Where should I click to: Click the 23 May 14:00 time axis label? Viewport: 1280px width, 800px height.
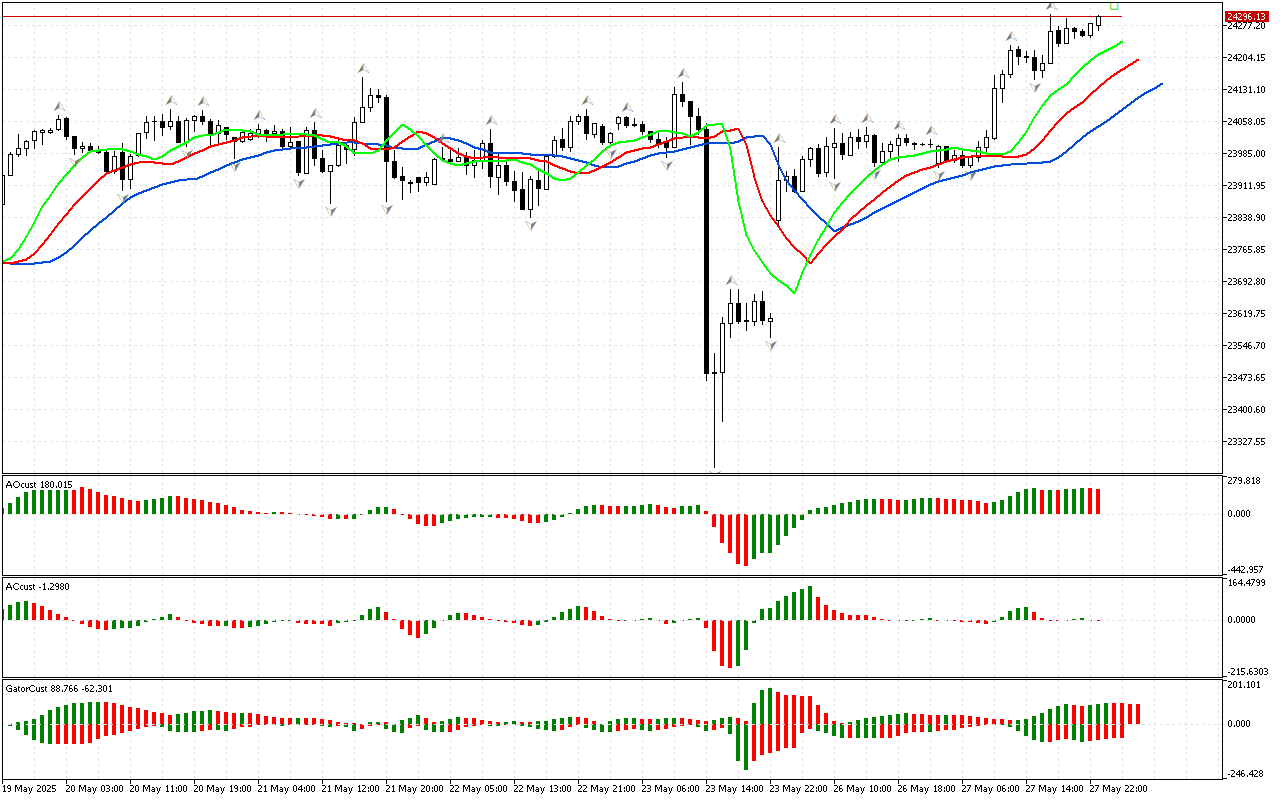coord(735,789)
